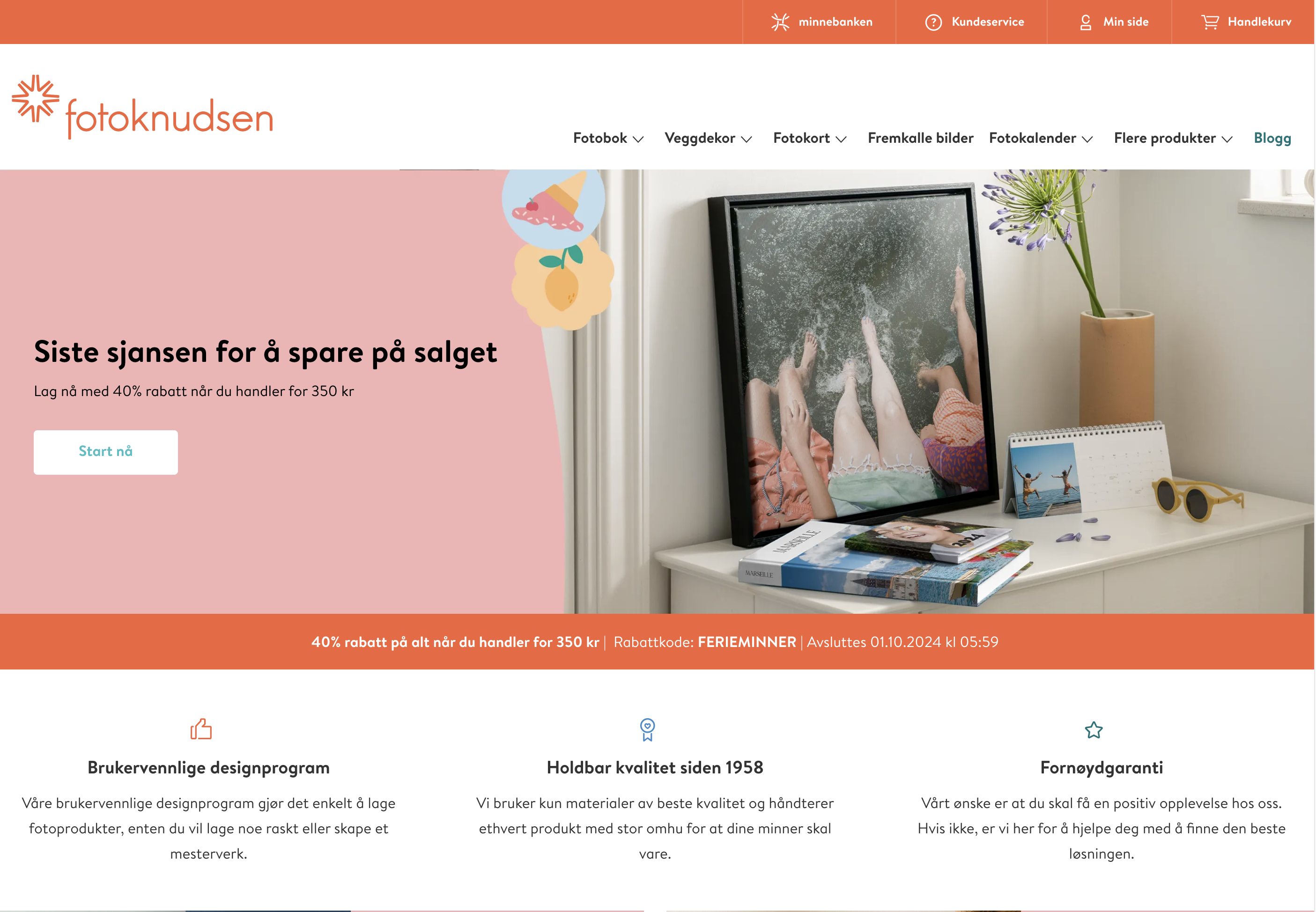Open Kundeservice question mark icon

933,22
